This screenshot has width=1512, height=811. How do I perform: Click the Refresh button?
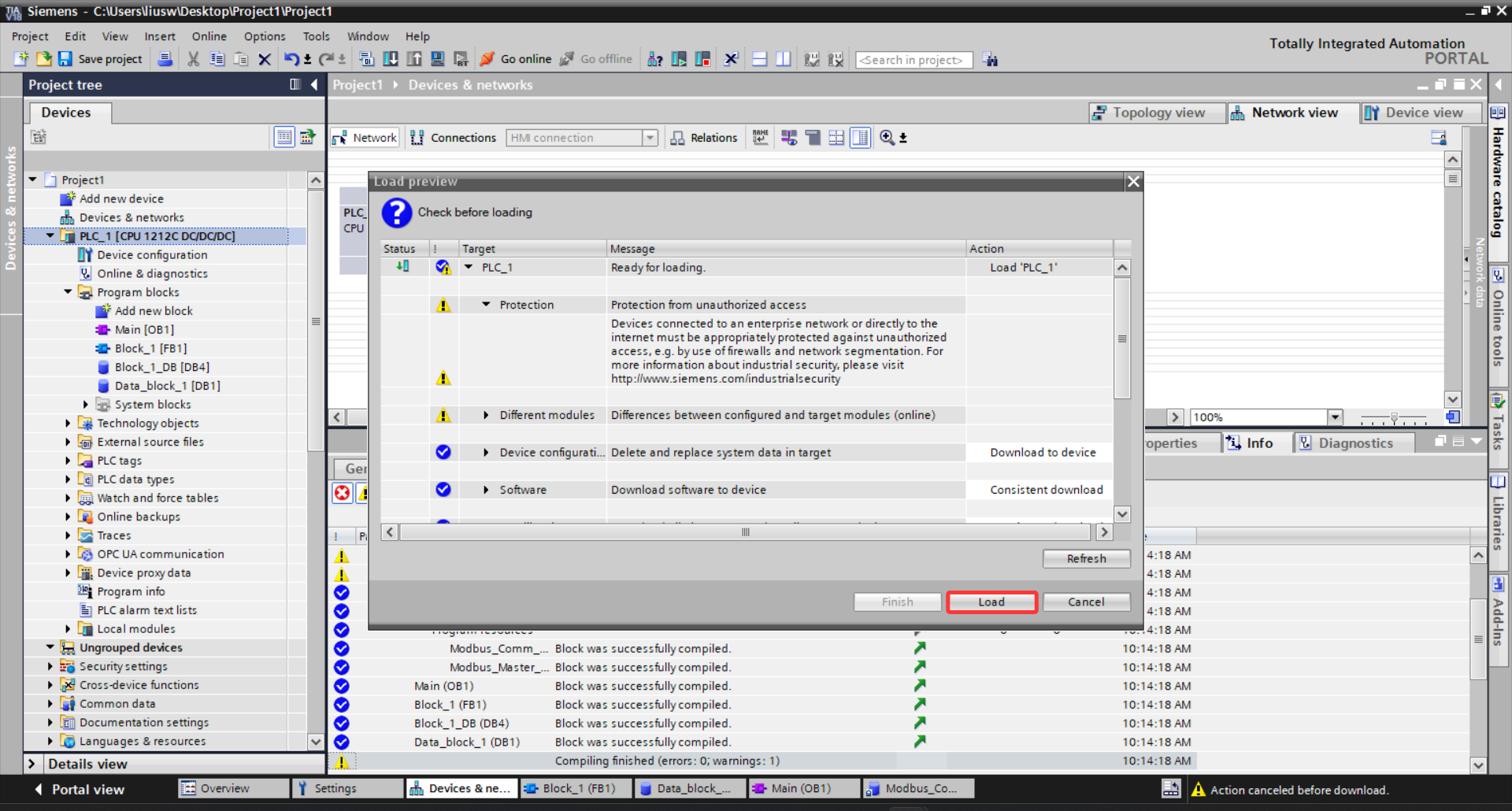click(1086, 559)
